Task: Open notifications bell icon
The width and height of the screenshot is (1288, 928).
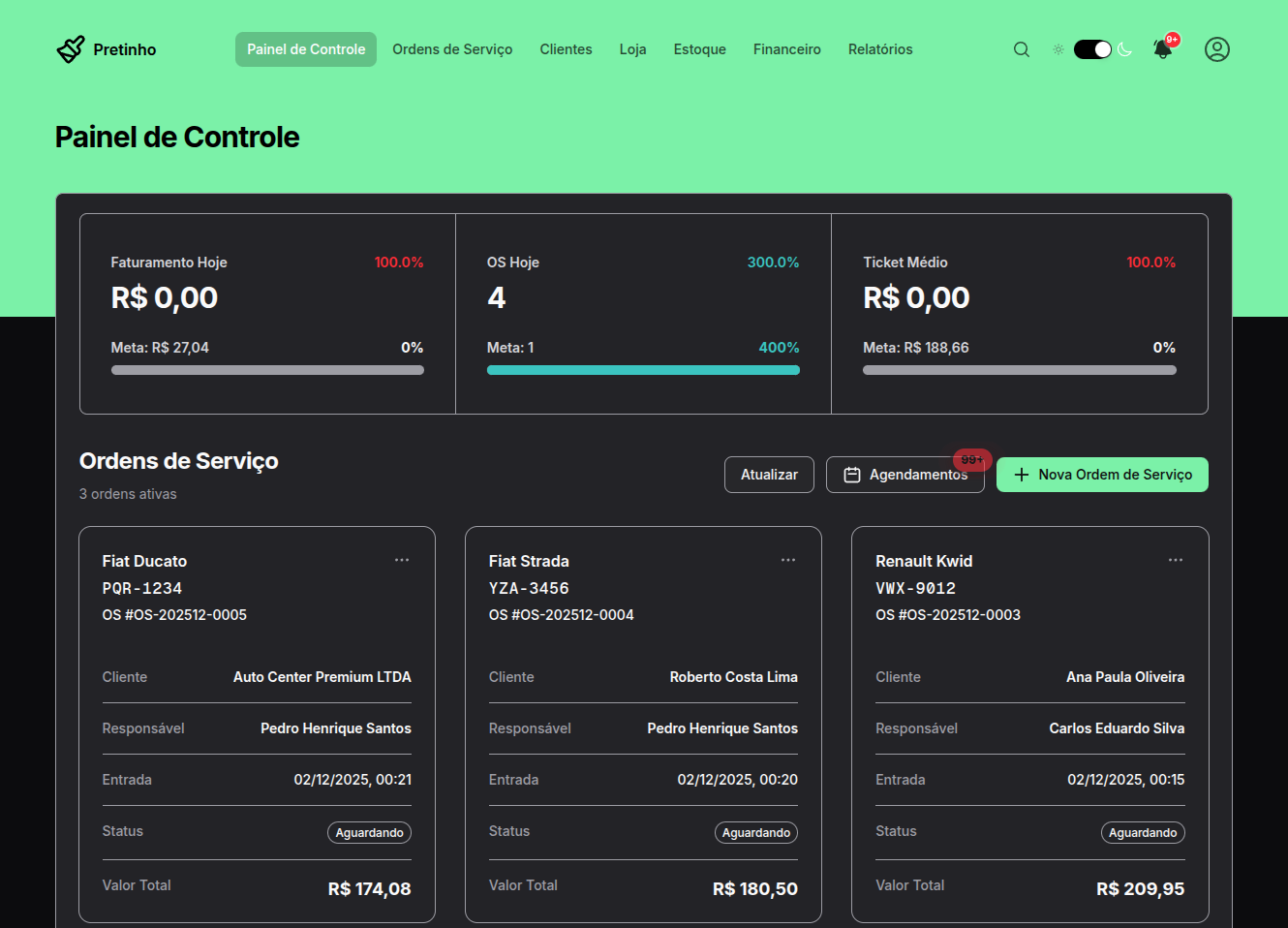Action: [1163, 49]
